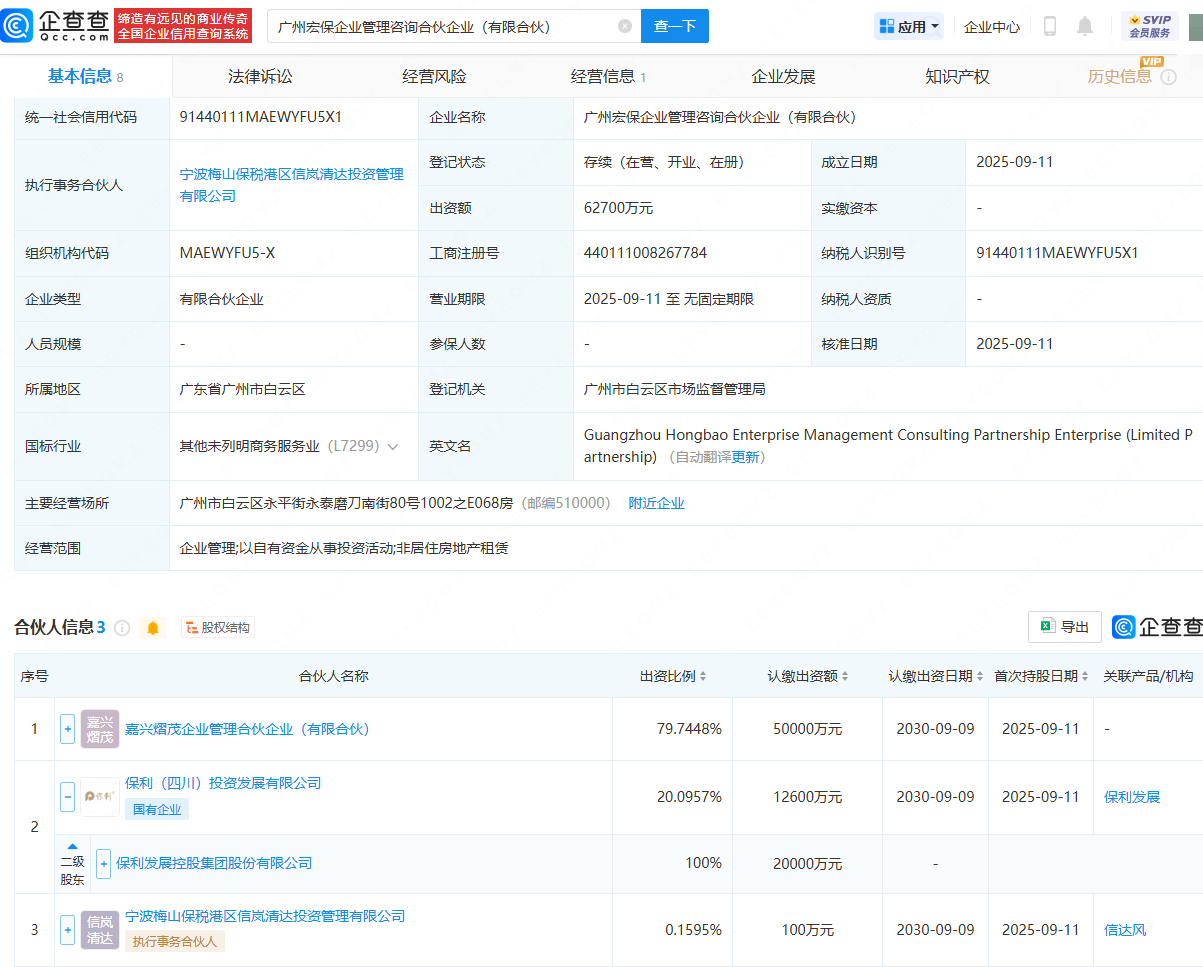1203x967 pixels.
Task: Click the 0.1595% share cell
Action: tap(693, 929)
